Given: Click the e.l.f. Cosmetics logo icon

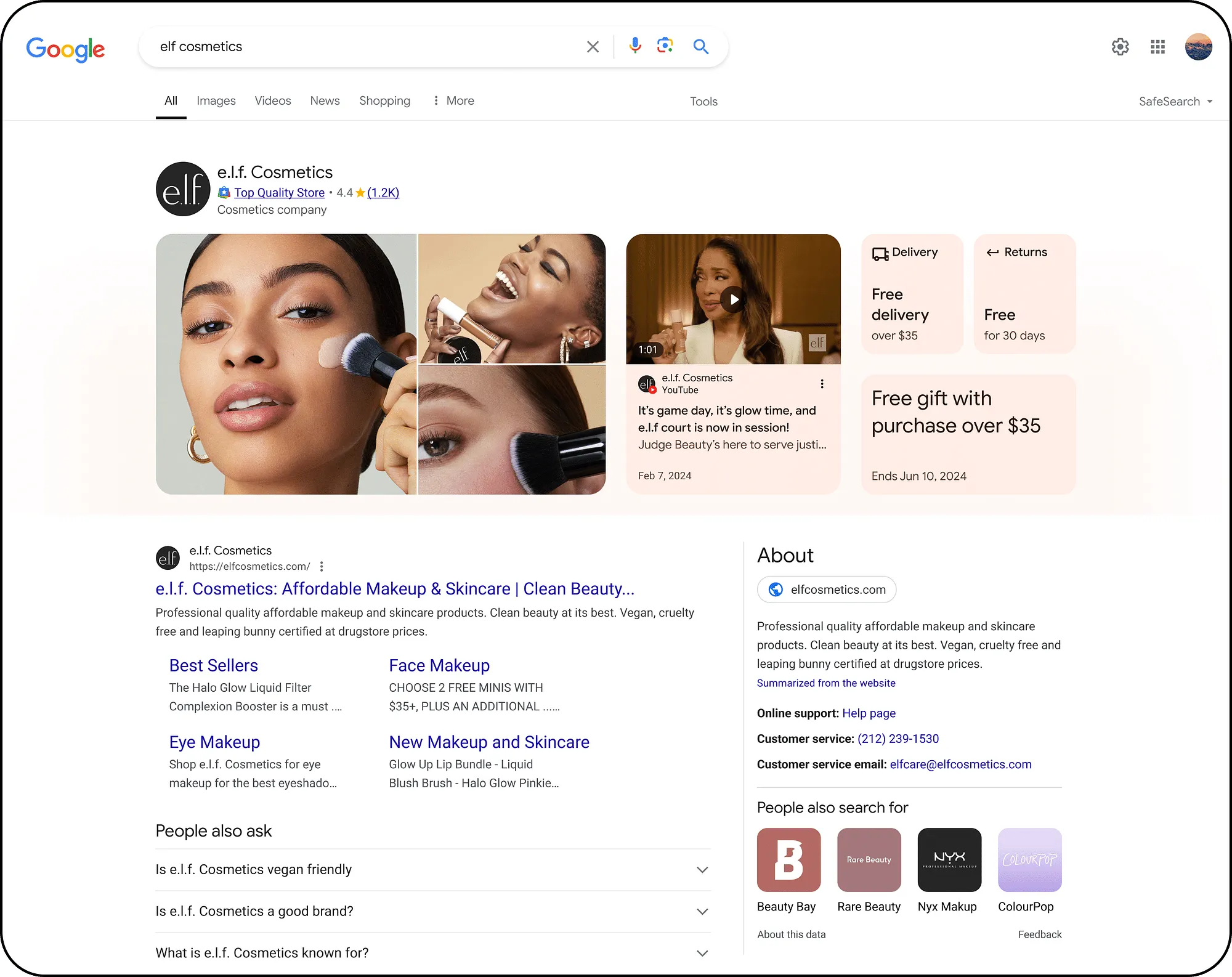Looking at the screenshot, I should tap(183, 188).
